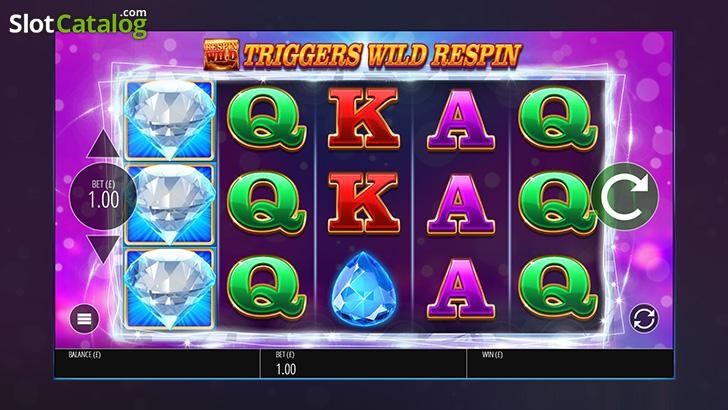Click the green spin button
This screenshot has width=728, height=410.
(625, 196)
